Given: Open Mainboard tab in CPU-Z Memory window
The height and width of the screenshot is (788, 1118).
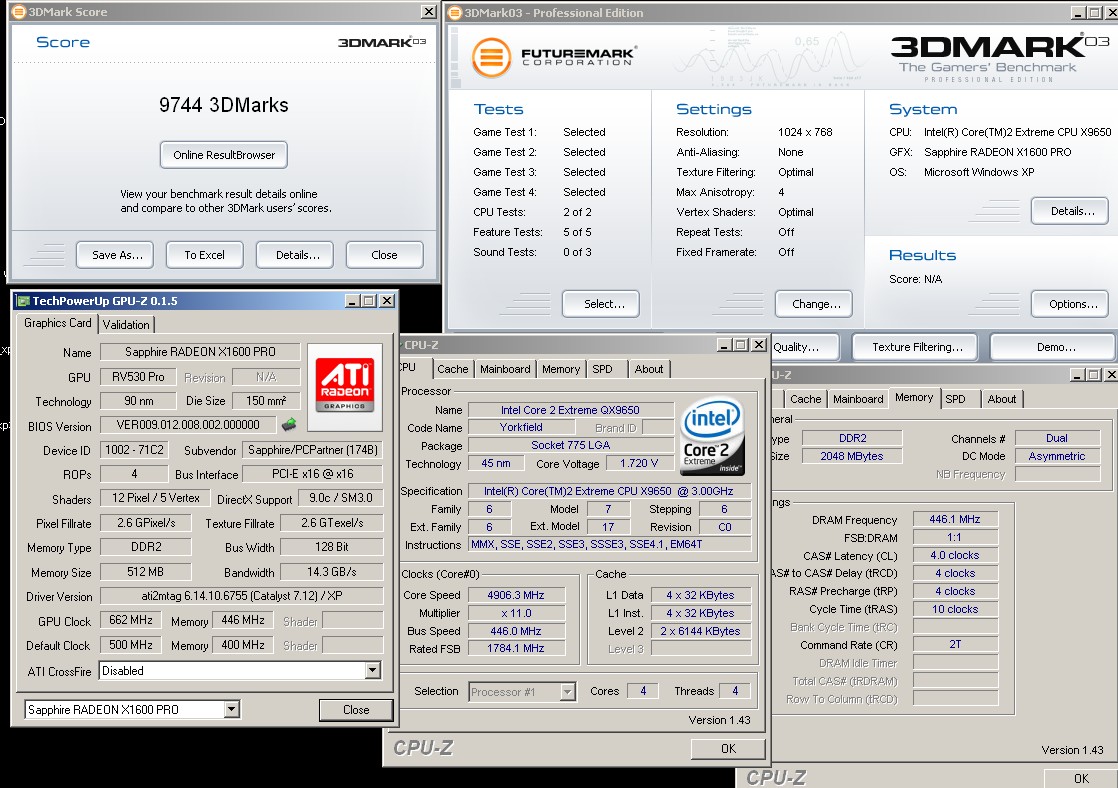Looking at the screenshot, I should pos(858,399).
